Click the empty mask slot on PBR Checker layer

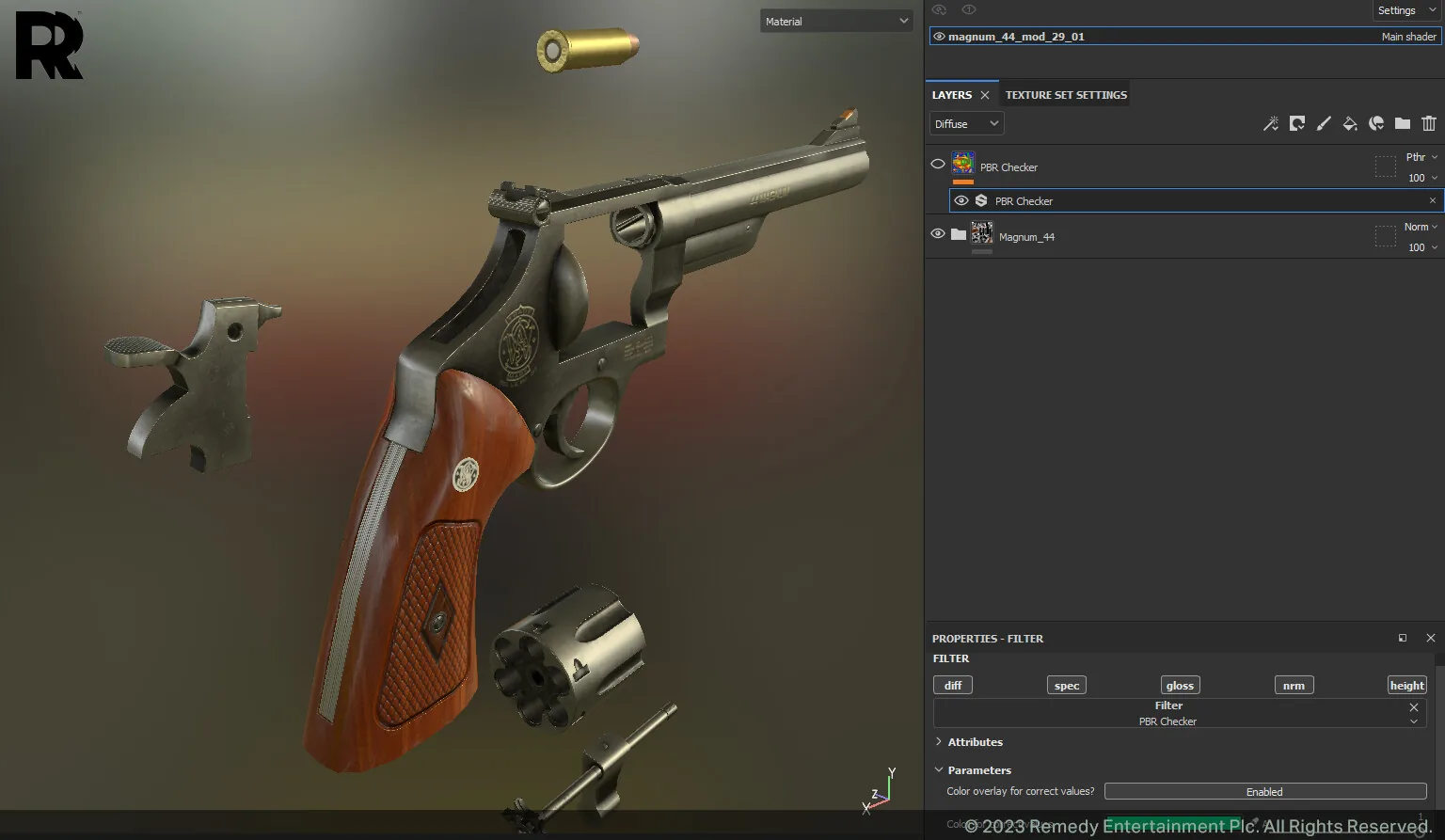pos(1385,167)
